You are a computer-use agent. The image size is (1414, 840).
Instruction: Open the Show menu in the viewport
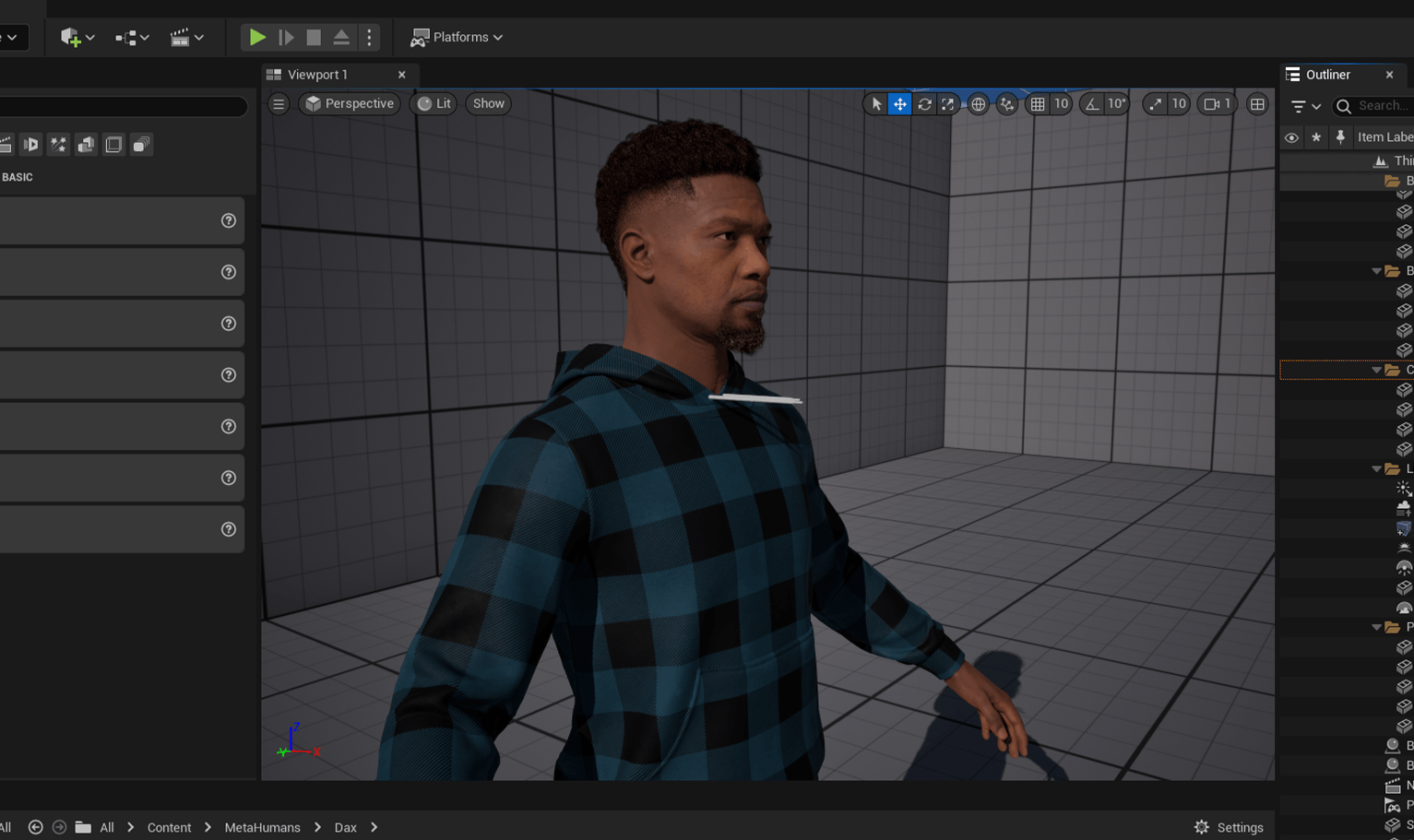(488, 103)
